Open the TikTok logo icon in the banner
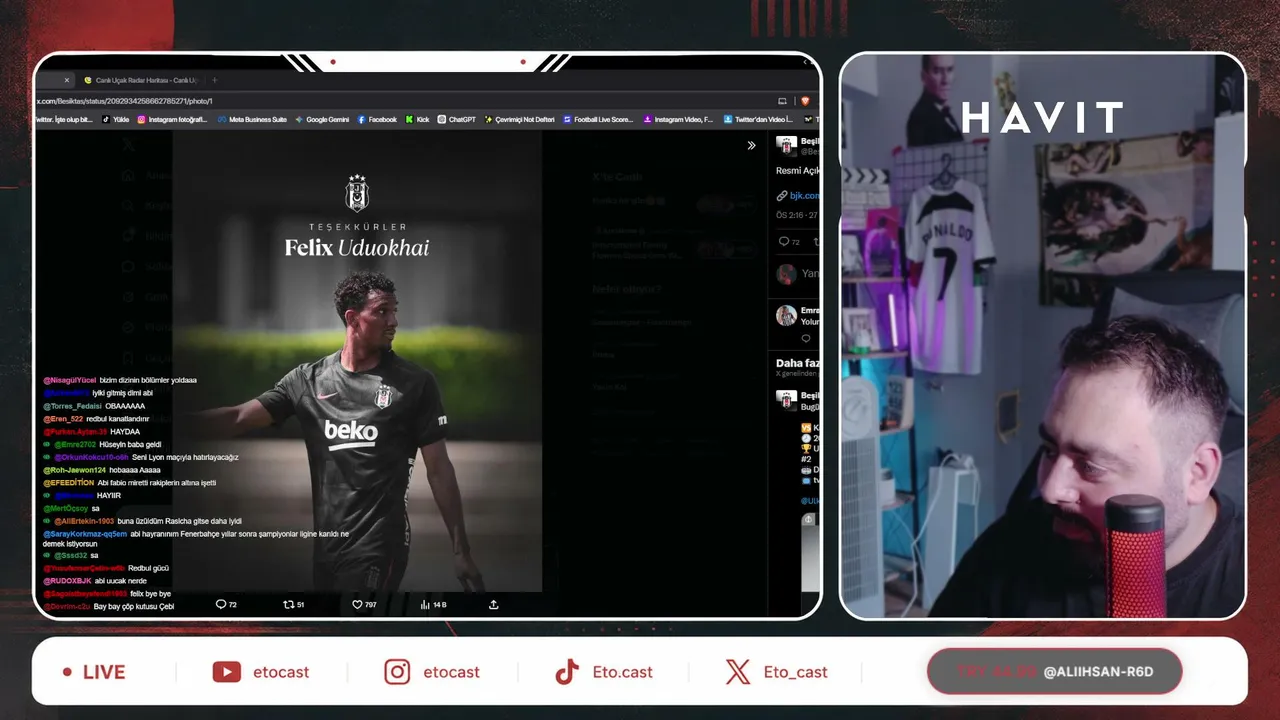 (567, 672)
